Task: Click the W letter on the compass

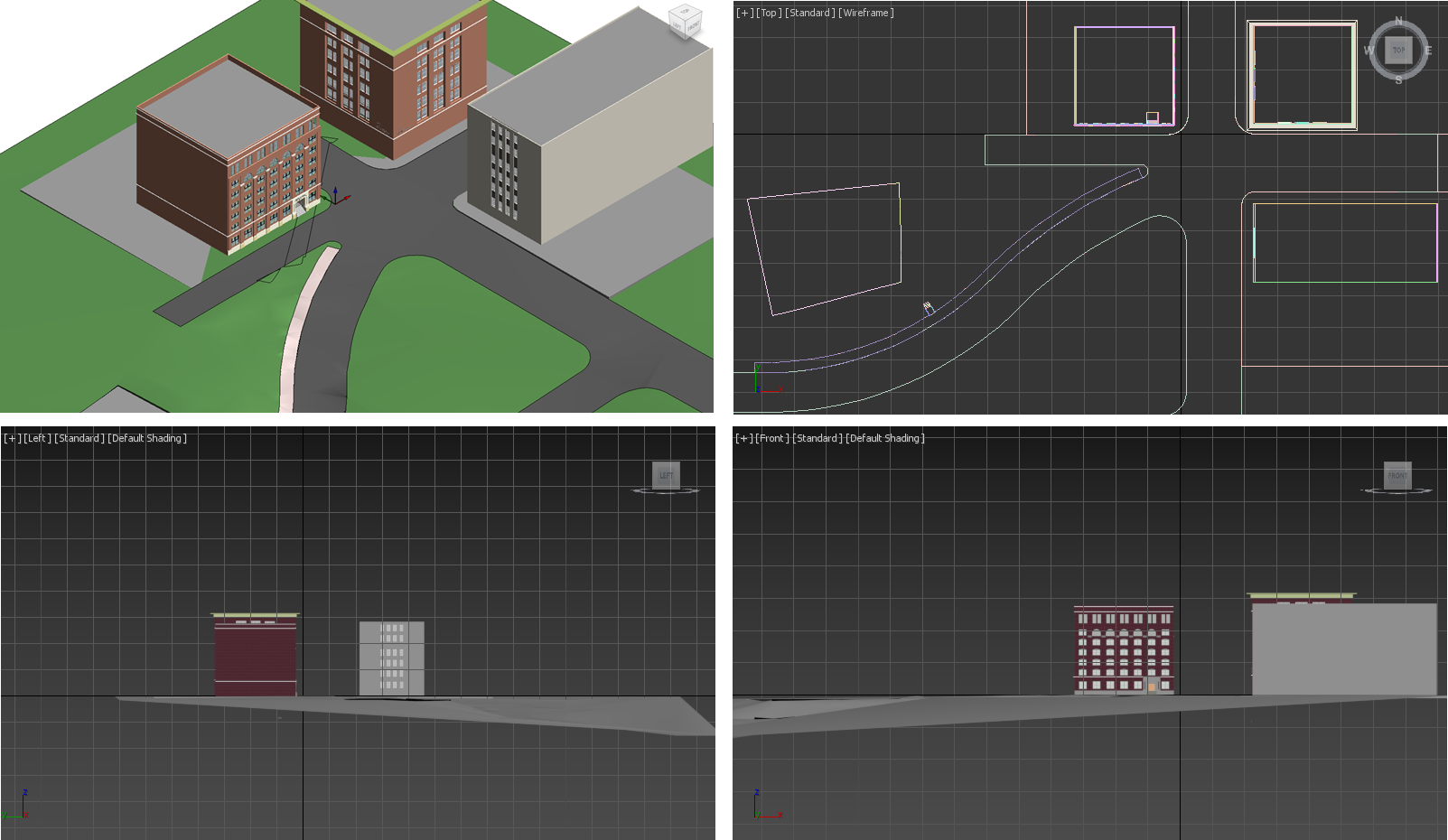Action: click(1369, 50)
